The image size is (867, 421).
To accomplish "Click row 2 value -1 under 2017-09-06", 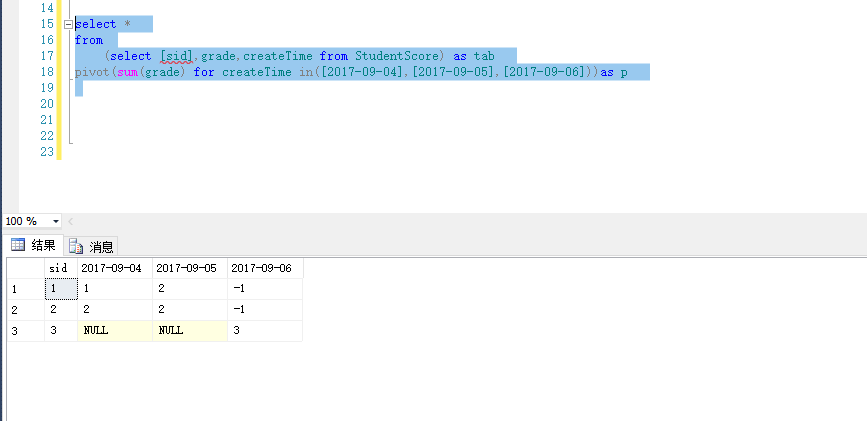I will pos(265,310).
